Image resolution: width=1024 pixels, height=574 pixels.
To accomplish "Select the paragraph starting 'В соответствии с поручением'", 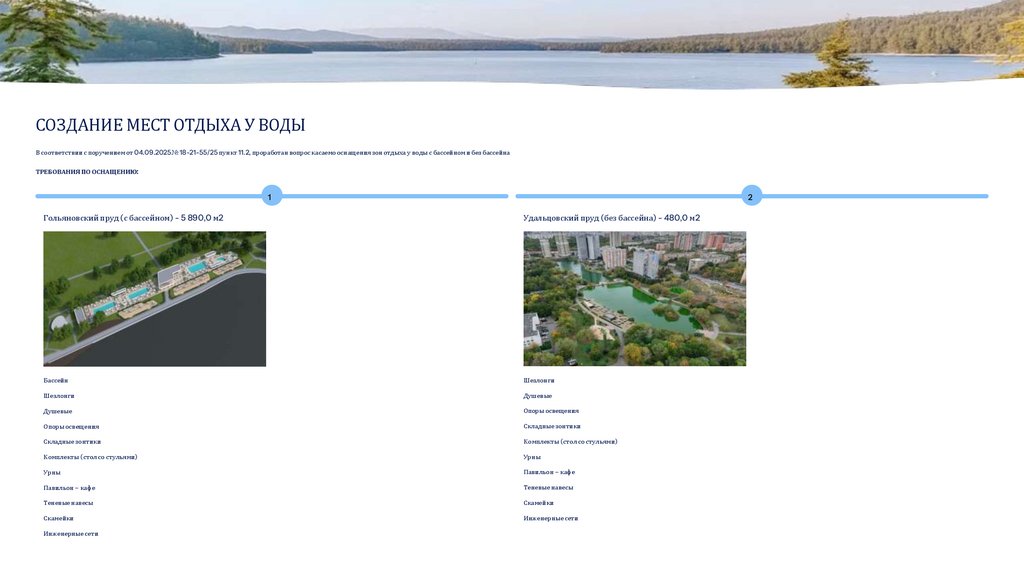I will coord(272,153).
